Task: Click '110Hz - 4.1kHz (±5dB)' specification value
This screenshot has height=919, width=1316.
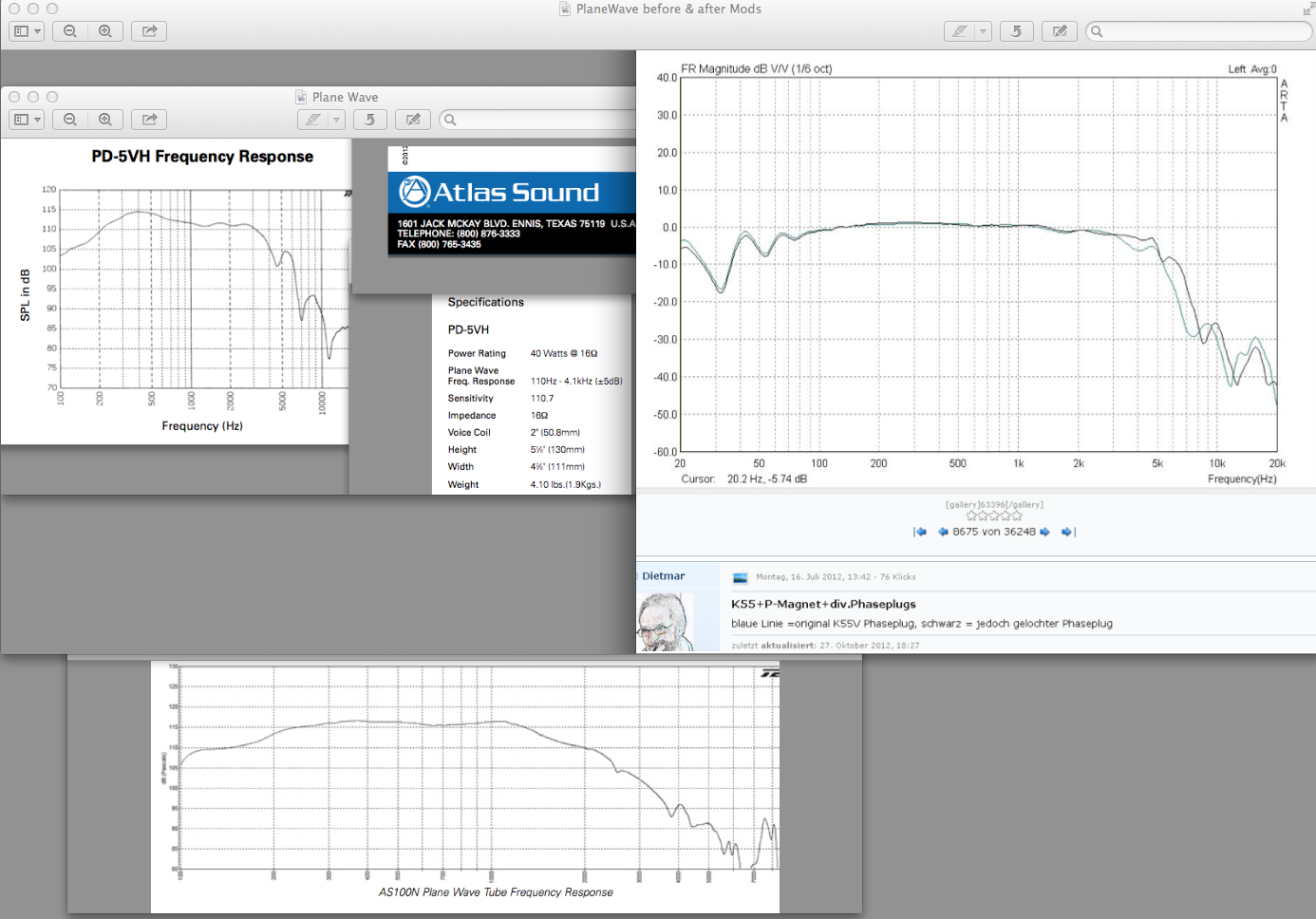Action: tap(576, 381)
